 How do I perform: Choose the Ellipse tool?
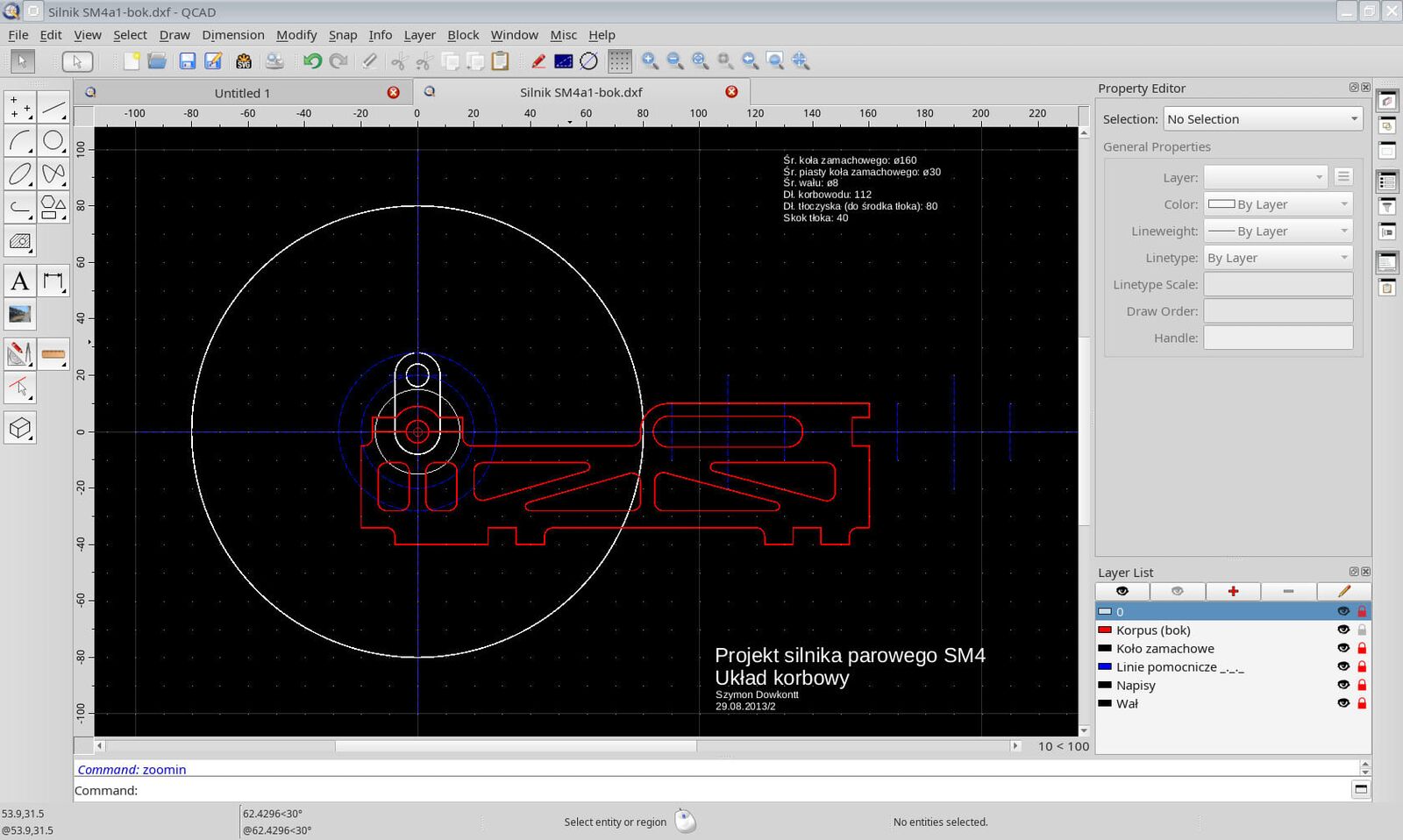coord(20,174)
